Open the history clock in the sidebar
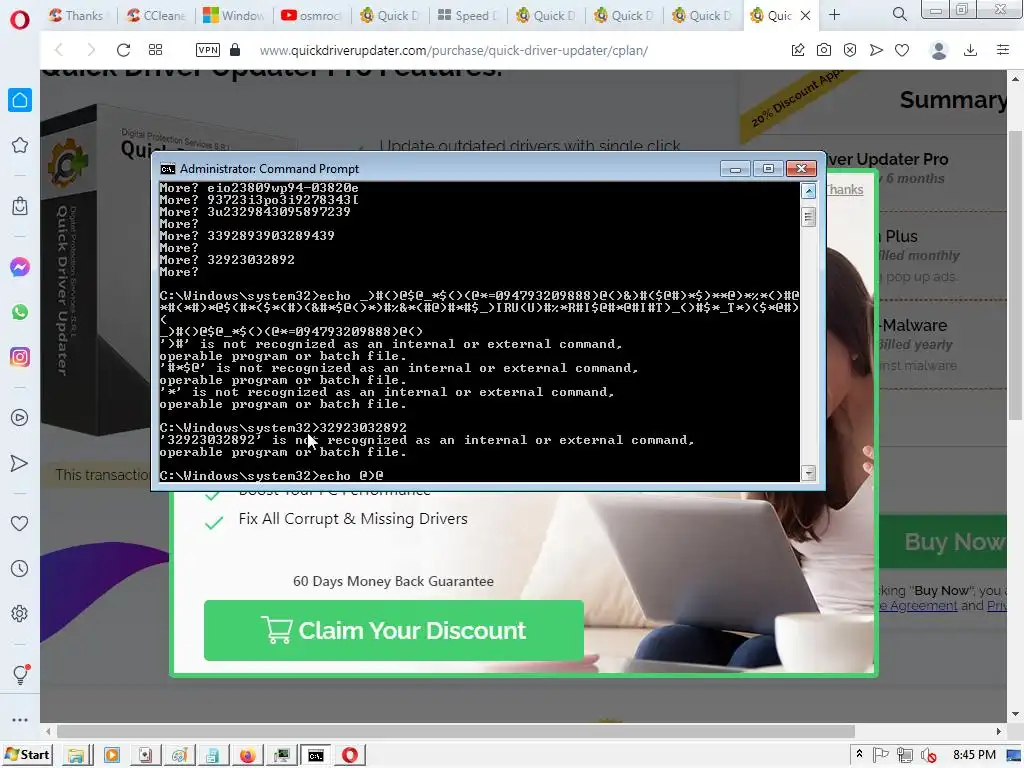The image size is (1024, 768). coord(20,569)
